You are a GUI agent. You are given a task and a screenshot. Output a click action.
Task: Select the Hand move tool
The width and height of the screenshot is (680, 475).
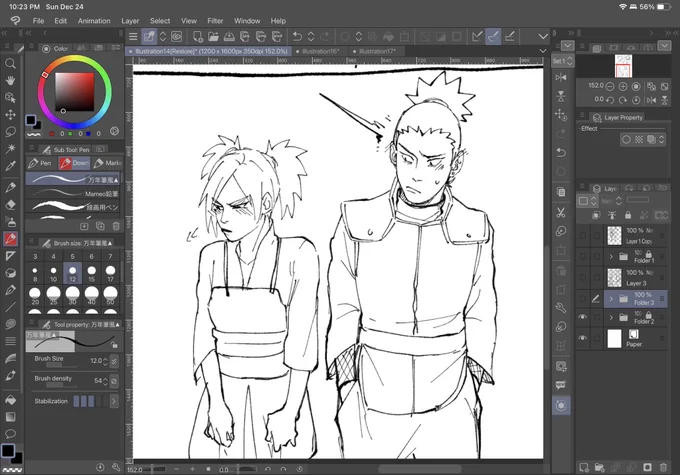click(10, 81)
